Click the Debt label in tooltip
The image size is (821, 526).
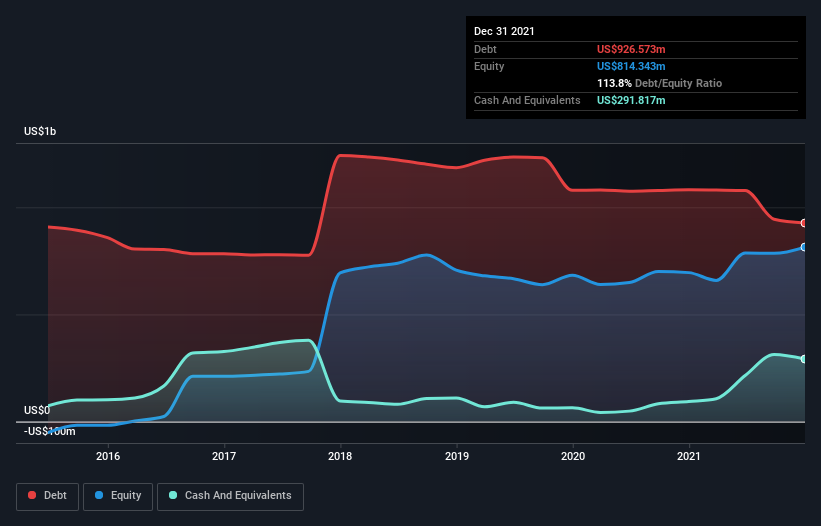(485, 49)
